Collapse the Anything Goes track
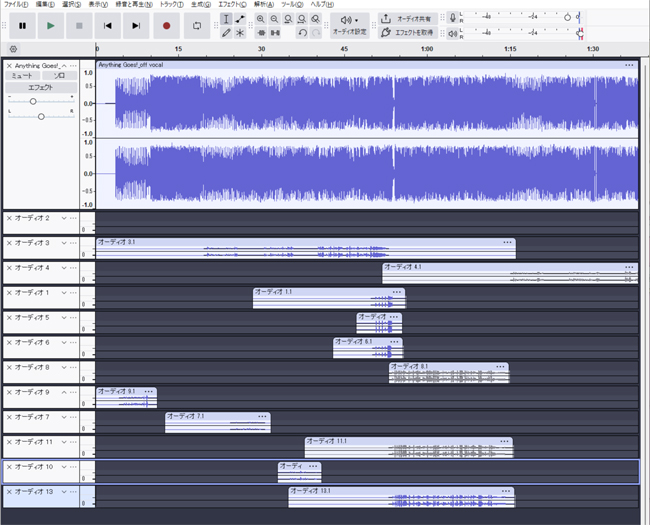The height and width of the screenshot is (525, 650). tap(64, 65)
